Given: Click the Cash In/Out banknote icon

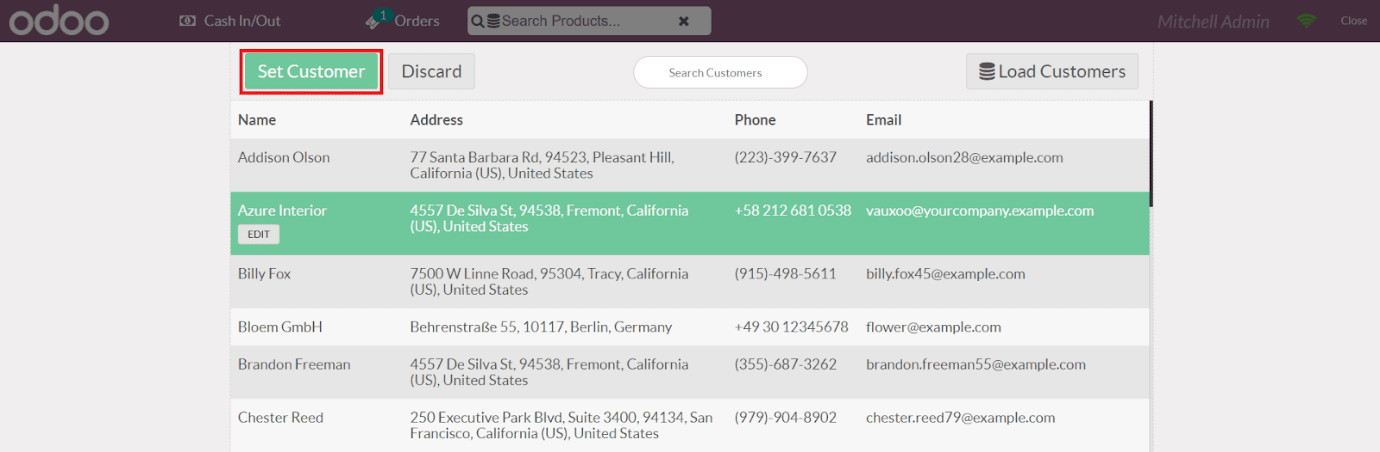Looking at the screenshot, I should (187, 20).
